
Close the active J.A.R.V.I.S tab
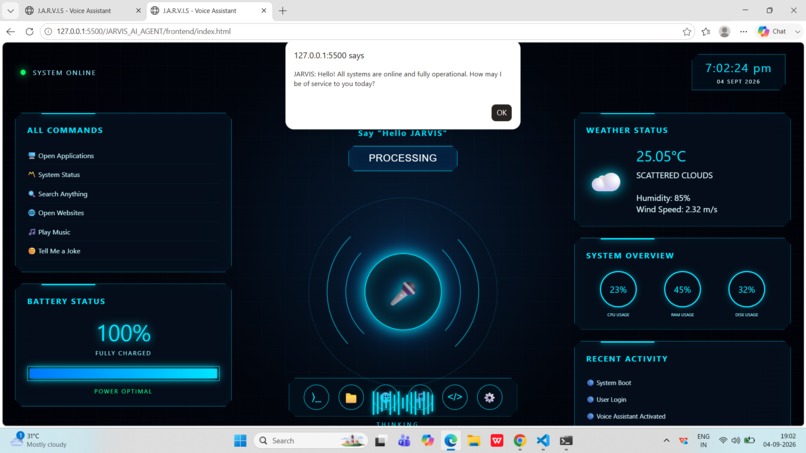click(x=264, y=10)
